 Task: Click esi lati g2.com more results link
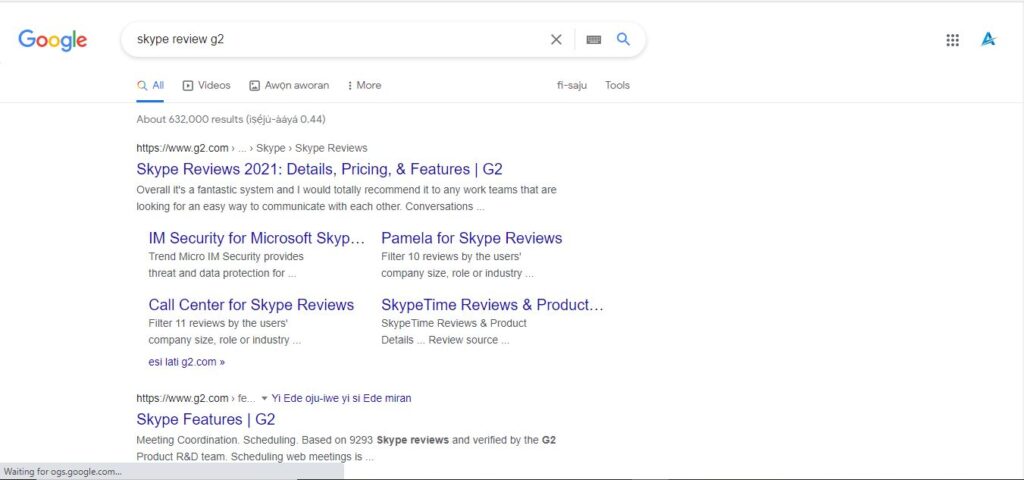pos(187,362)
